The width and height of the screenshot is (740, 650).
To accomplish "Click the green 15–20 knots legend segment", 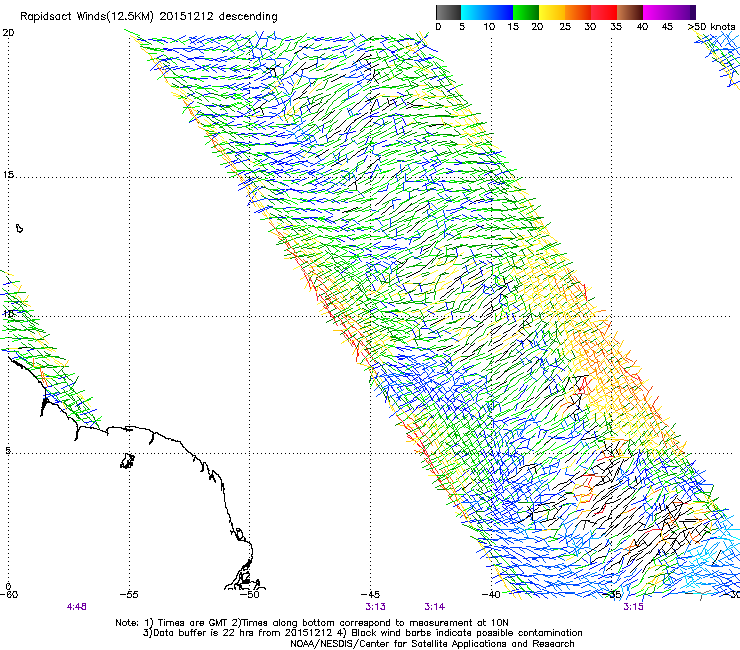I will pos(526,12).
